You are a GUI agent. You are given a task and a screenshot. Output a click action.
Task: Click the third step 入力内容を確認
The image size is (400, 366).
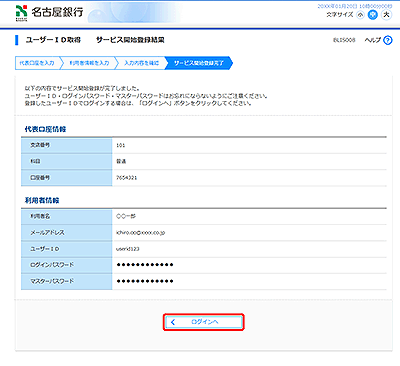(x=141, y=63)
